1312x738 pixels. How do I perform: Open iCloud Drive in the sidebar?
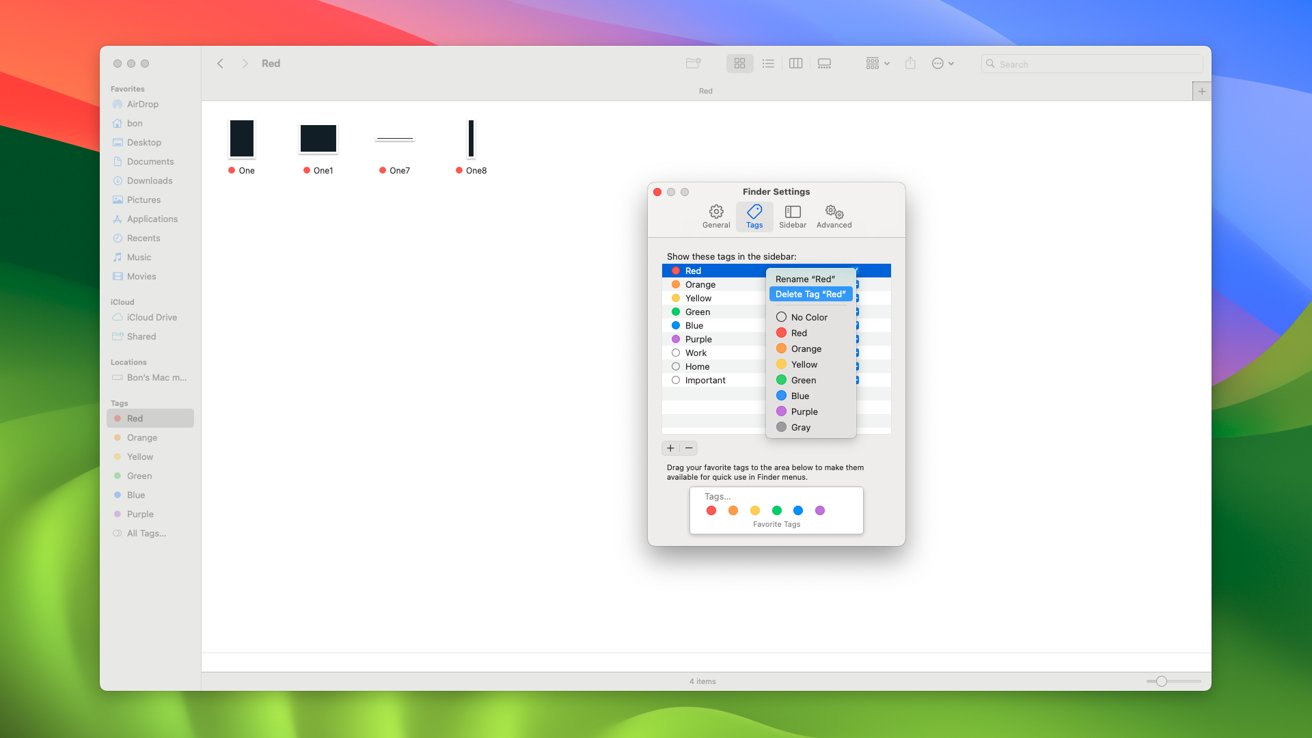coord(150,318)
